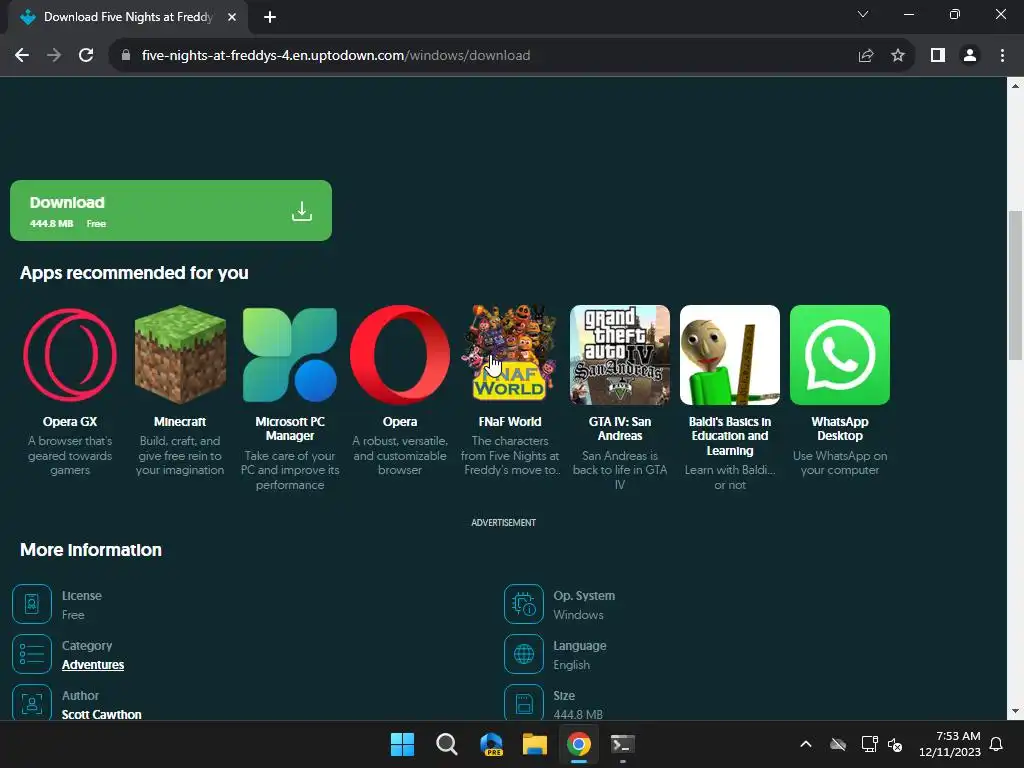Click the scrollbar up arrow
Viewport: 1024px width, 768px height.
(1015, 86)
